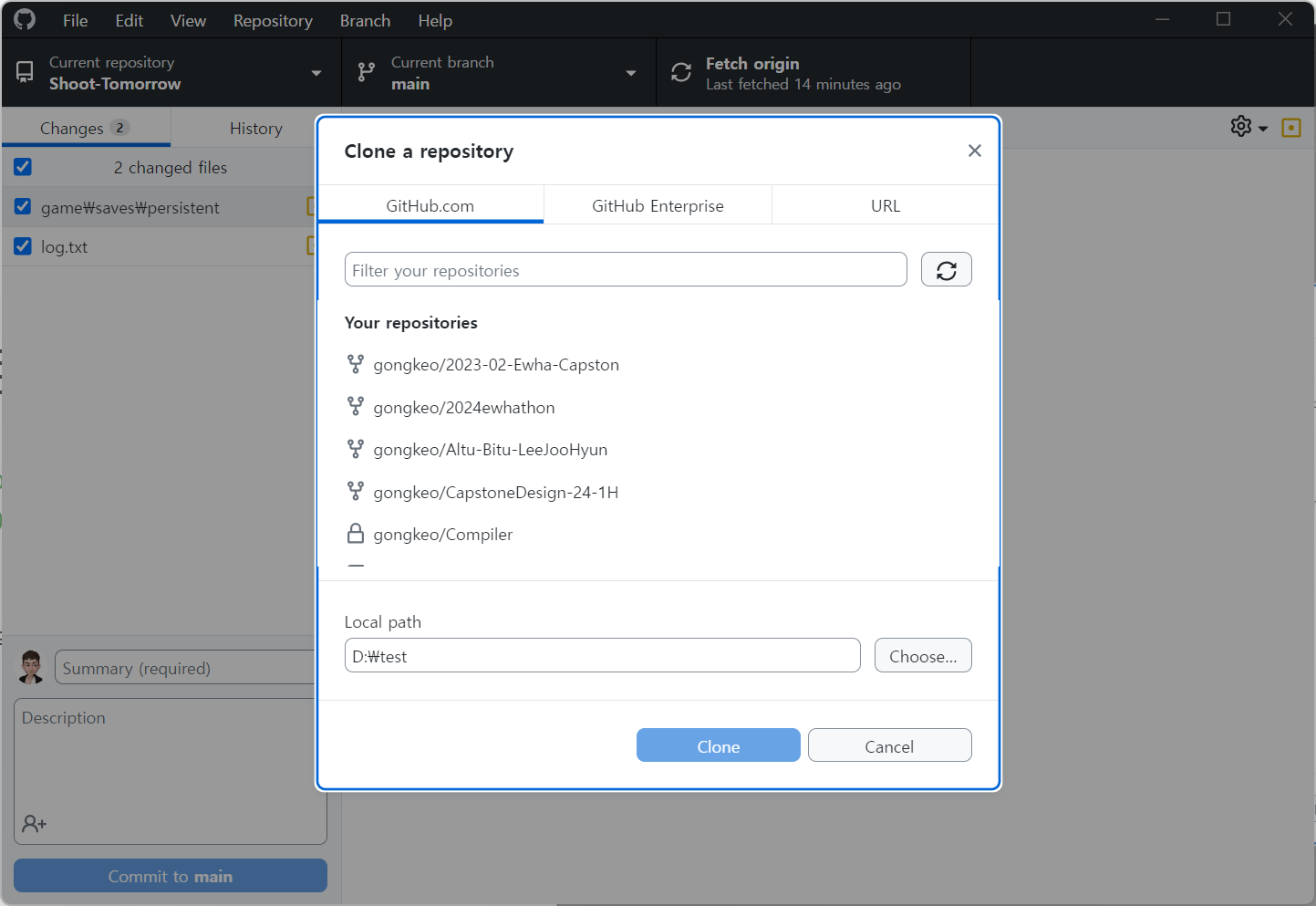Click the current repository icon
Viewport: 1316px width, 906px height.
(25, 73)
